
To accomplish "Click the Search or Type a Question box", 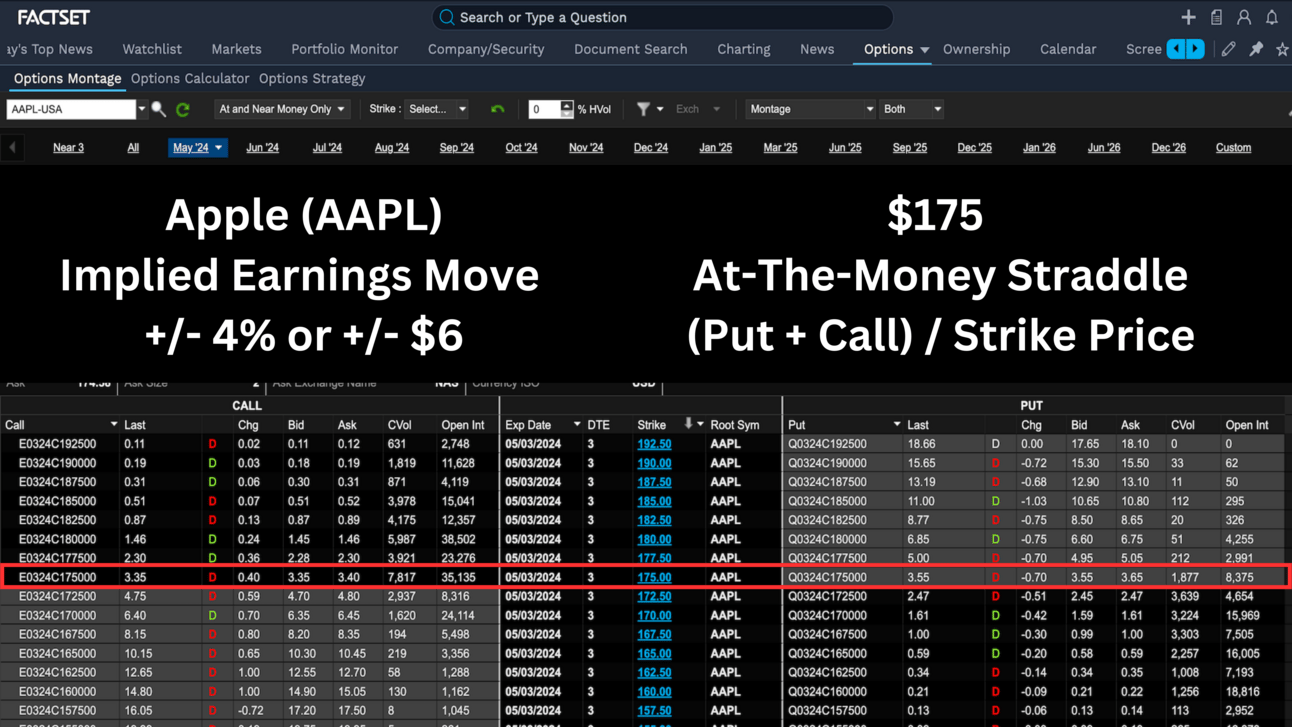I will coord(662,17).
